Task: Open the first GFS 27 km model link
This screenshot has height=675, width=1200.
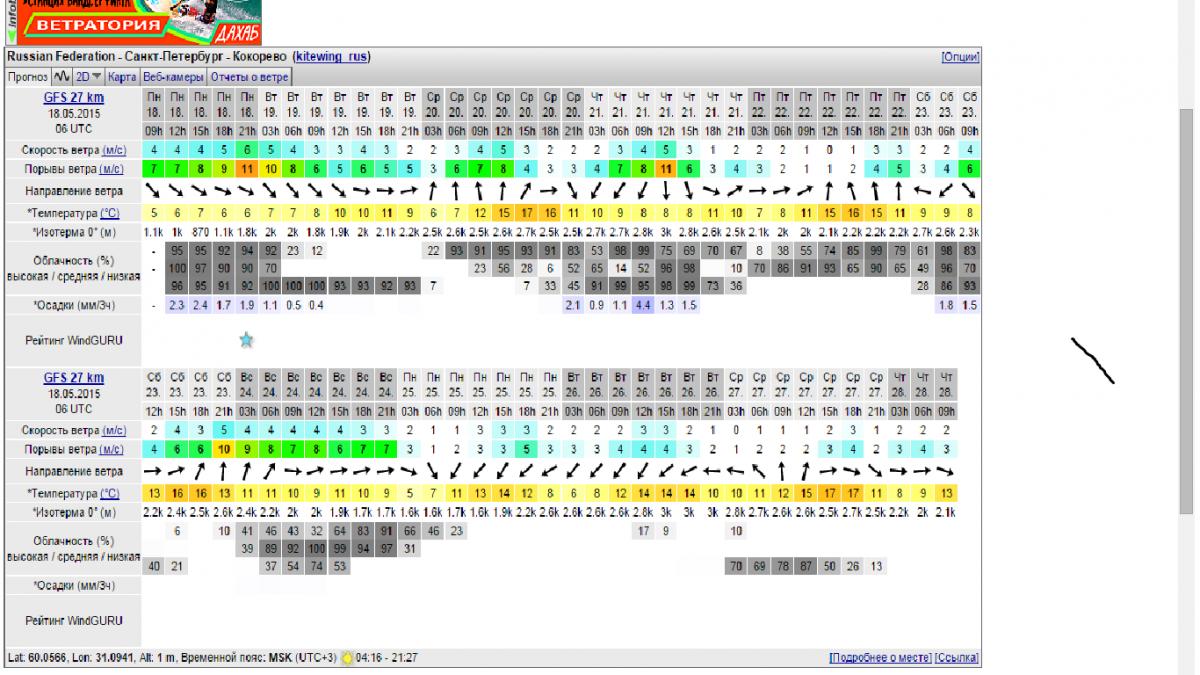Action: pyautogui.click(x=73, y=98)
